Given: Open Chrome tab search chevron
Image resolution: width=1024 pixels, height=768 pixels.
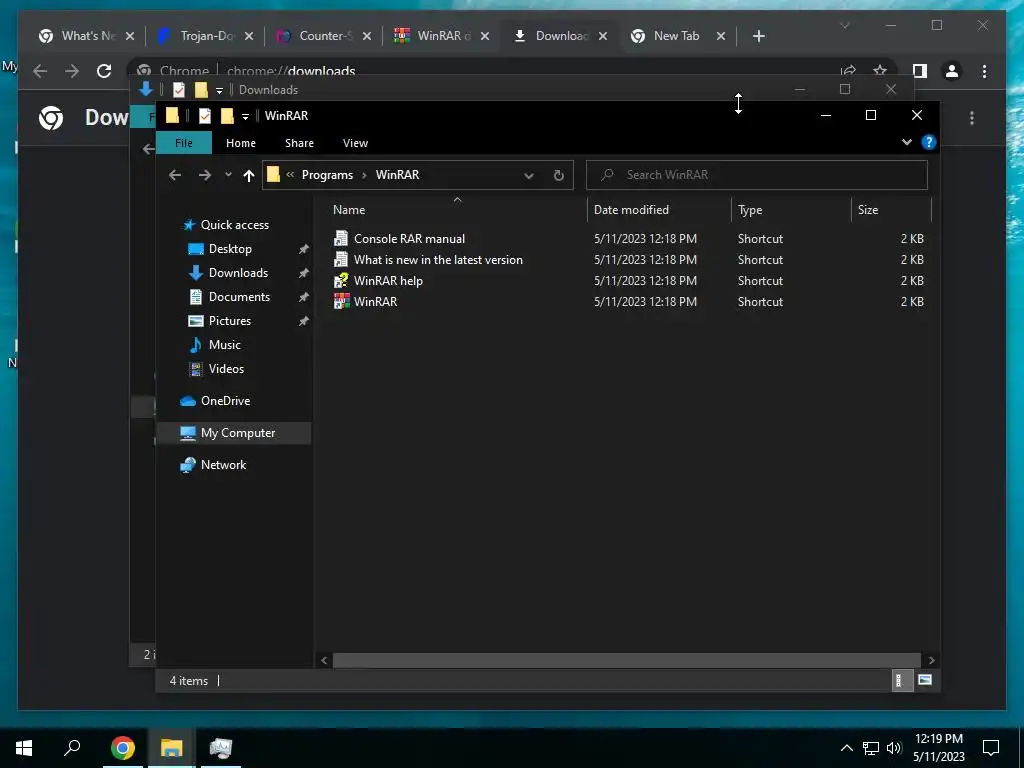Looking at the screenshot, I should point(844,25).
